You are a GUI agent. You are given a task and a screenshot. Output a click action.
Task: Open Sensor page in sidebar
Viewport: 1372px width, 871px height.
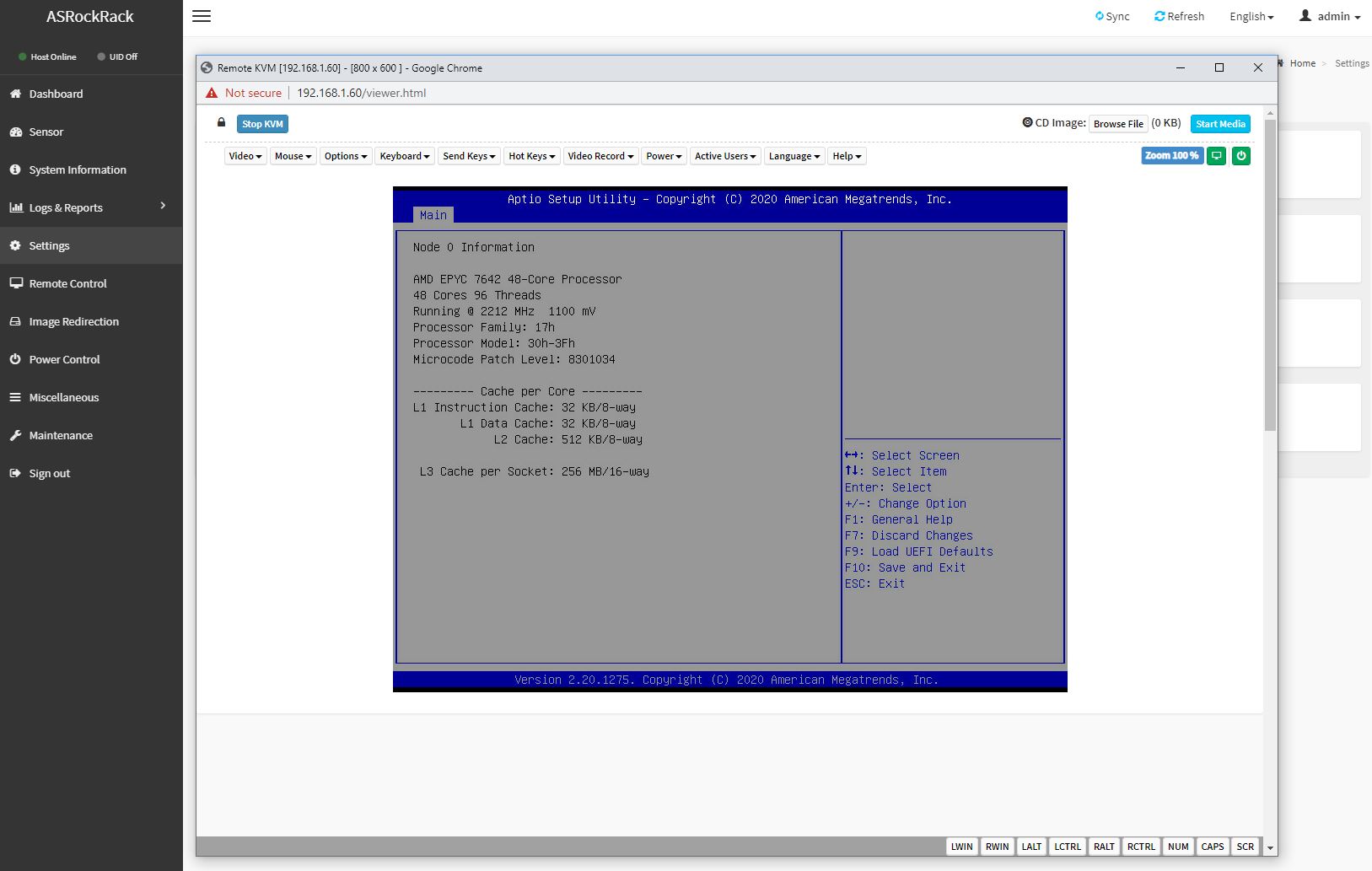[x=46, y=132]
